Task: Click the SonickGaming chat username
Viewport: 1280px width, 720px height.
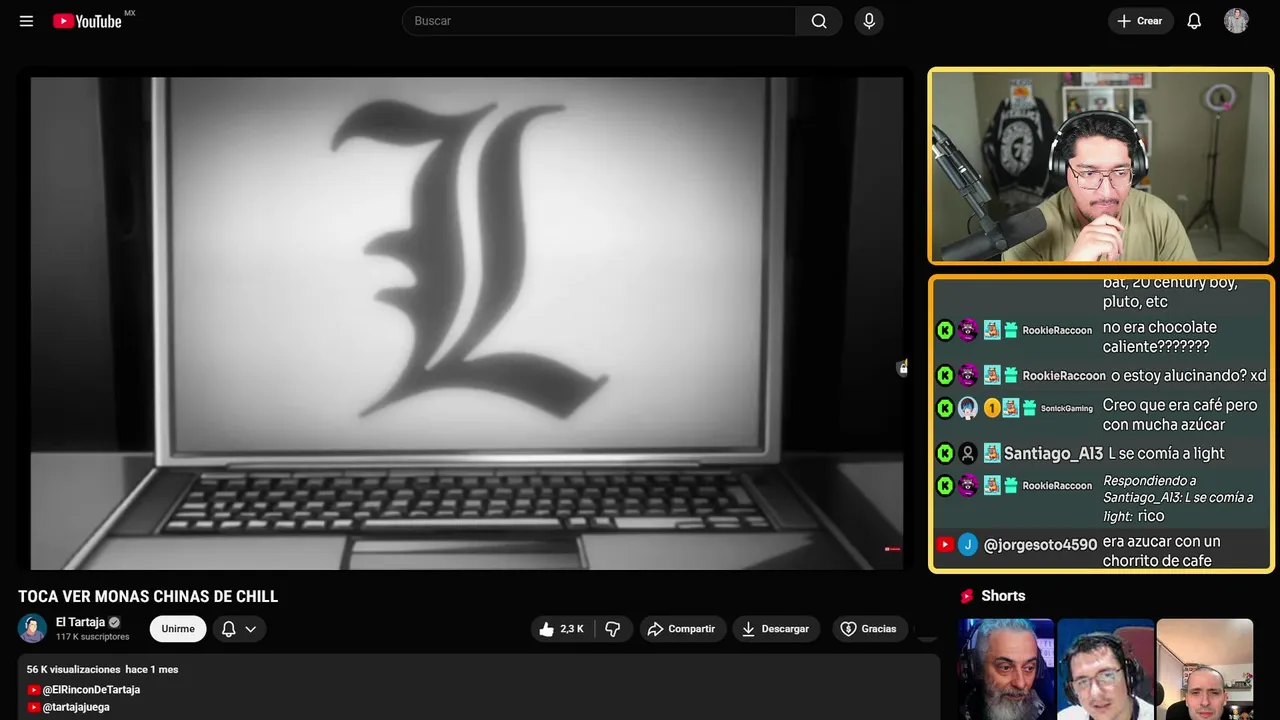Action: tap(1067, 408)
